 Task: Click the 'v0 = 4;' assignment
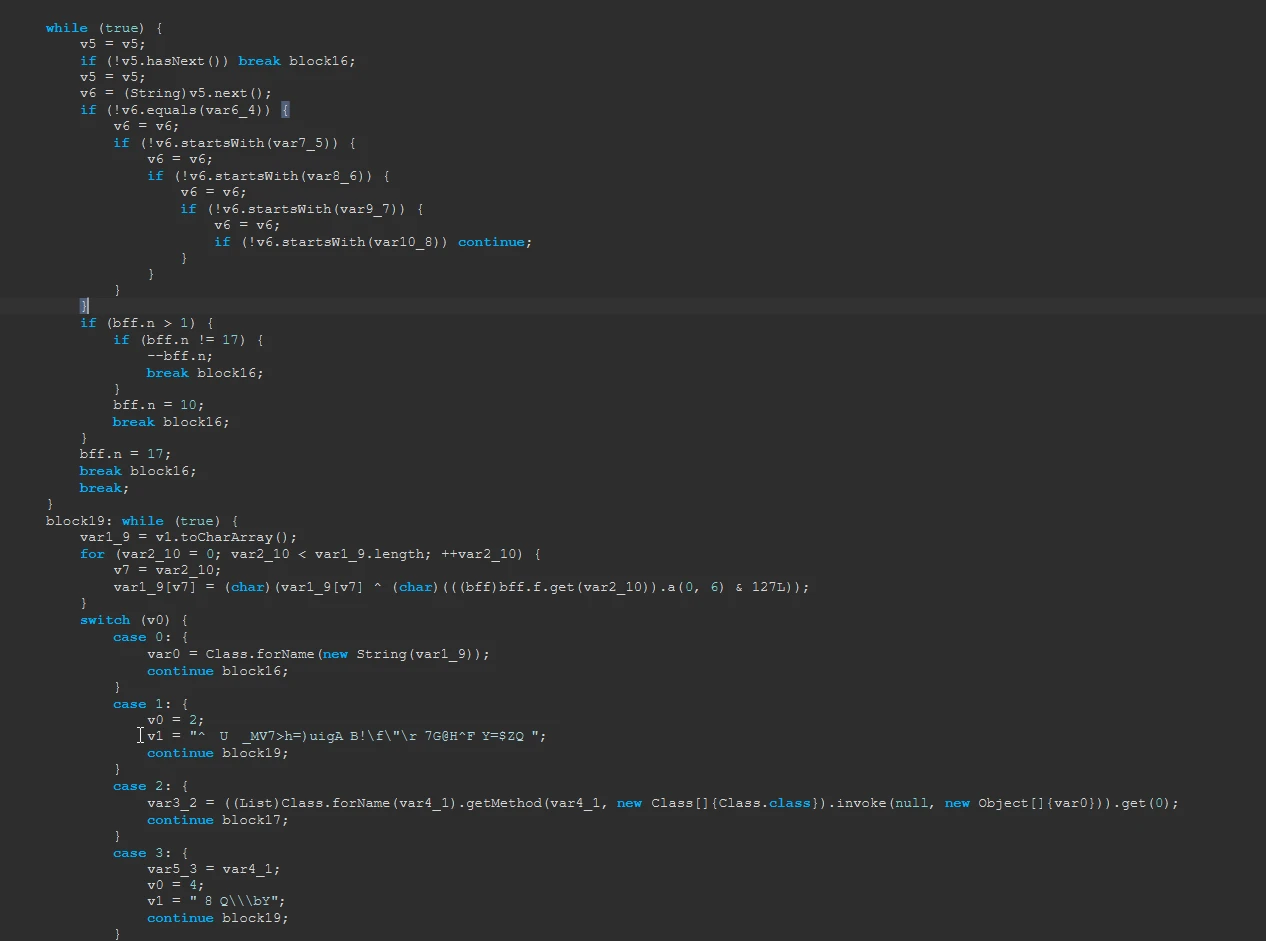tap(176, 885)
